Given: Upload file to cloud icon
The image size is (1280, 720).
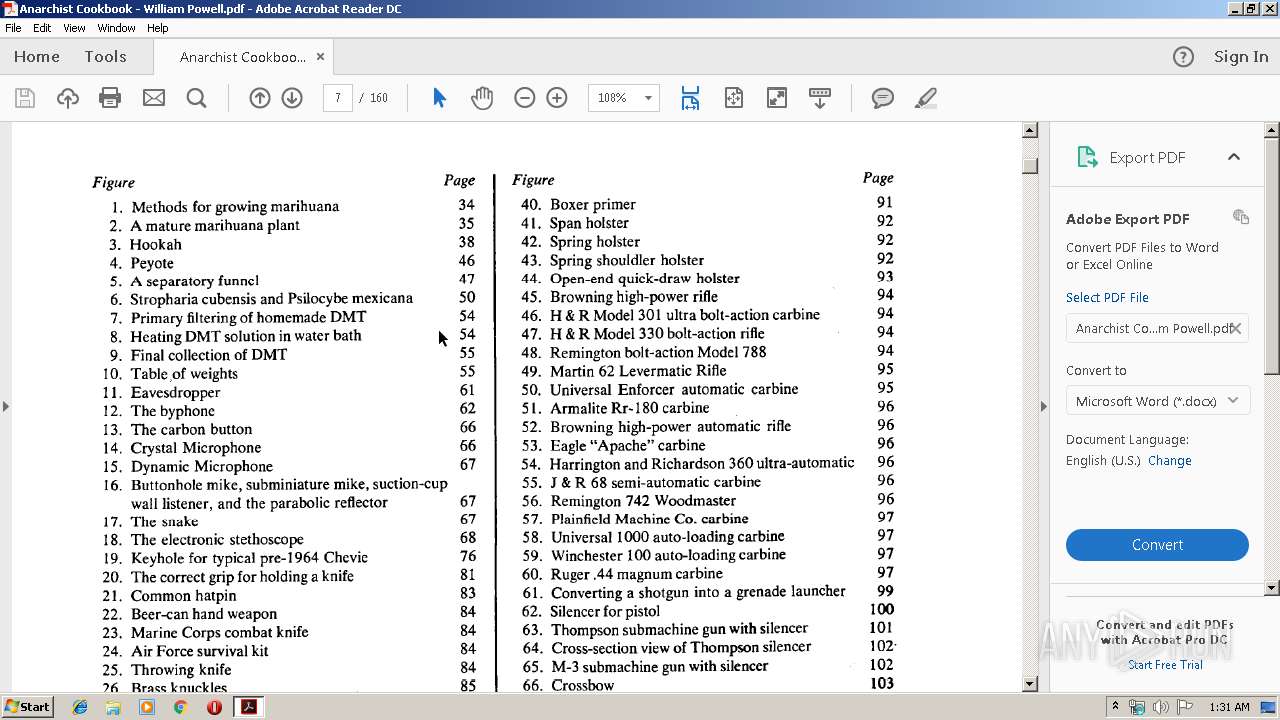Looking at the screenshot, I should pyautogui.click(x=67, y=98).
